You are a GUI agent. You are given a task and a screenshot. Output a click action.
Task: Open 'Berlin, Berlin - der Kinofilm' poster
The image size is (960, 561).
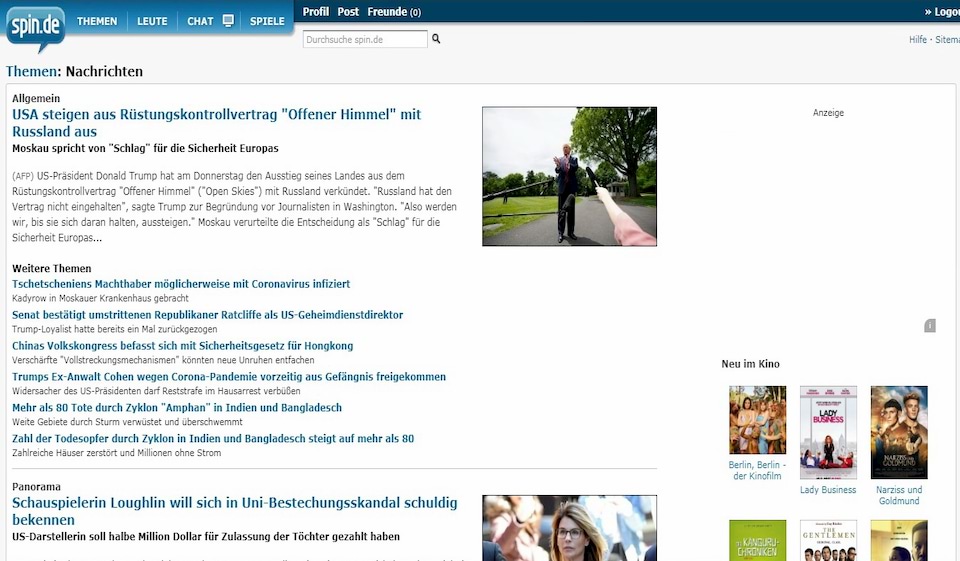pyautogui.click(x=757, y=420)
